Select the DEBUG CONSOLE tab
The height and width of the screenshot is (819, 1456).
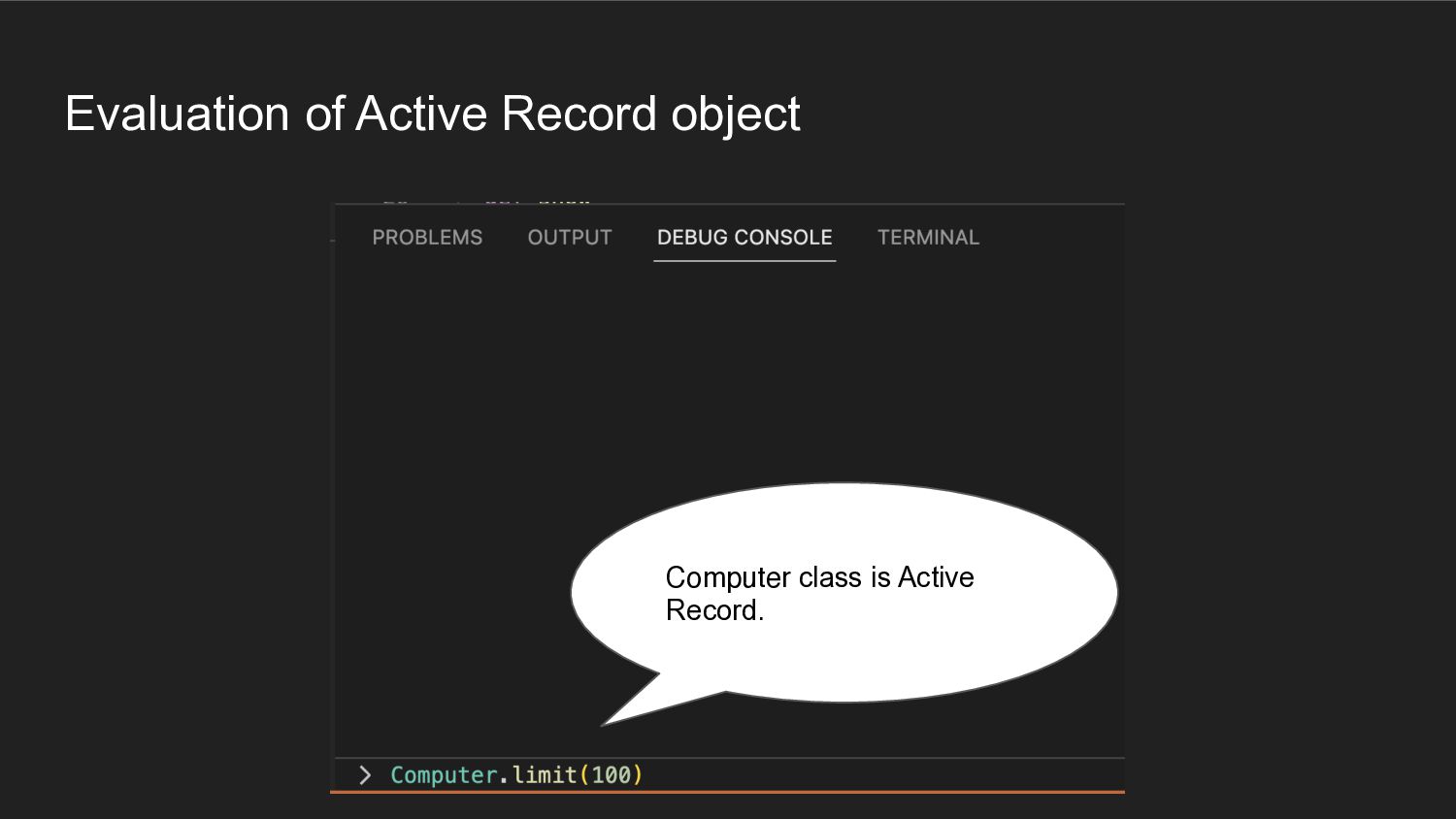click(745, 238)
